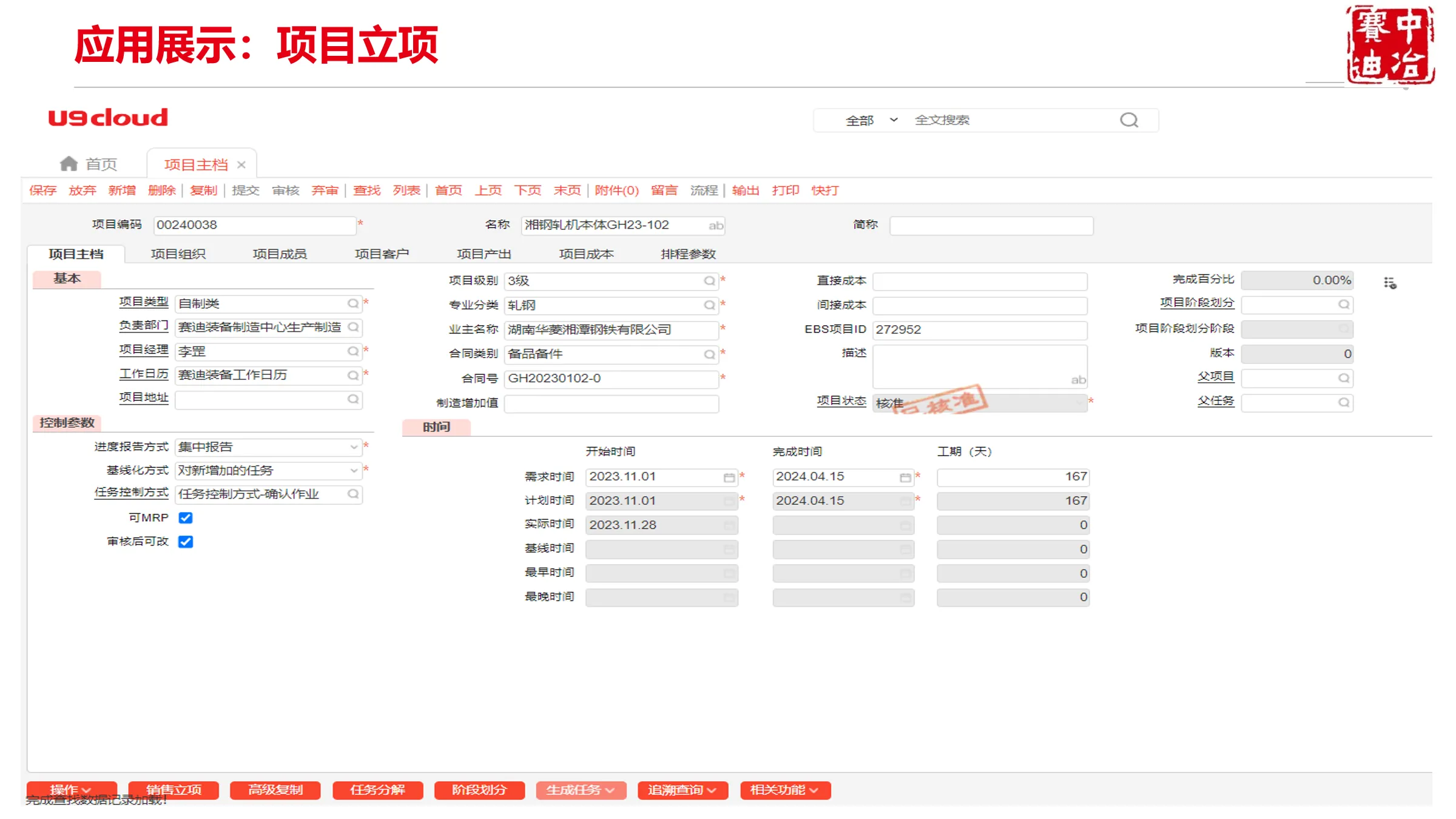Switch to the 排程参数 tab
Viewport: 1456px width, 819px height.
[x=688, y=254]
